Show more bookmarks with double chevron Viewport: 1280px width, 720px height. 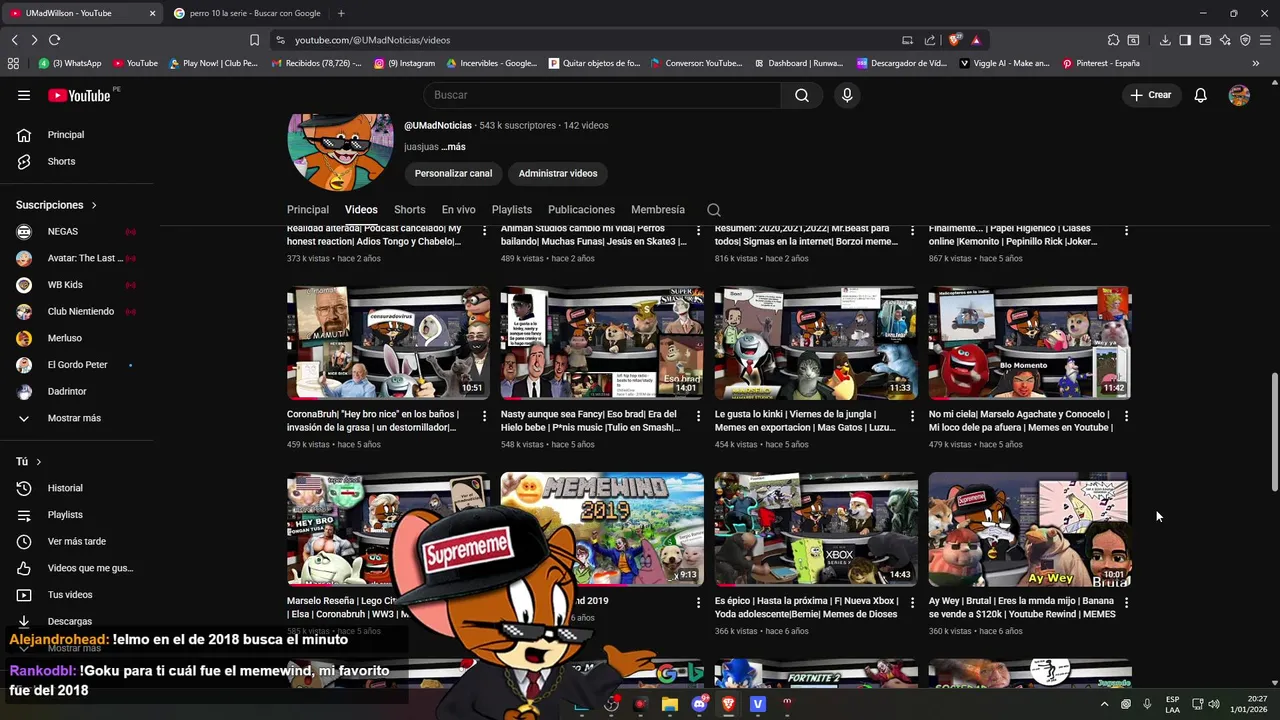[x=1256, y=63]
